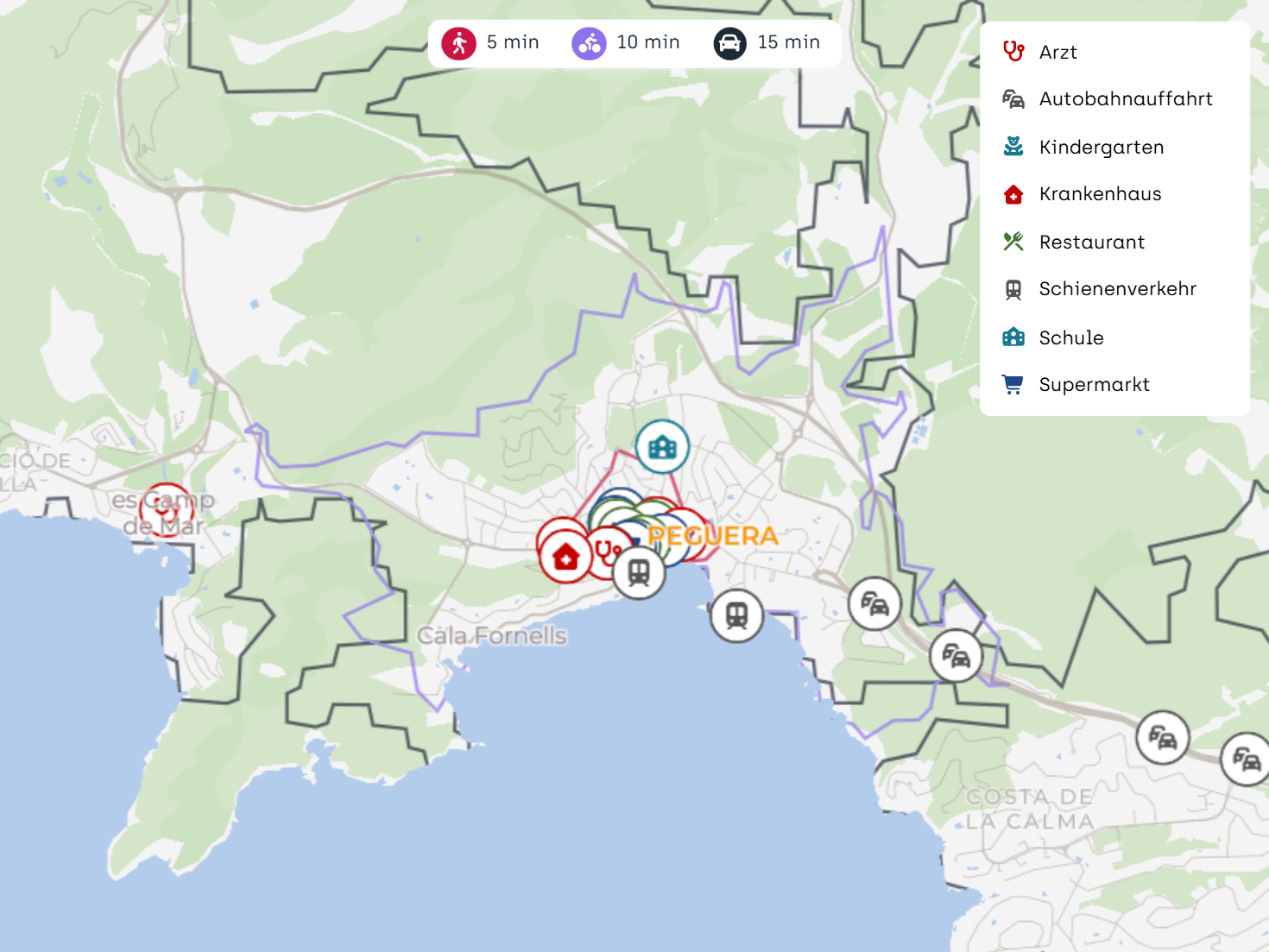Image resolution: width=1269 pixels, height=952 pixels.
Task: Choose Kindergarten in the legend list
Action: (1101, 148)
